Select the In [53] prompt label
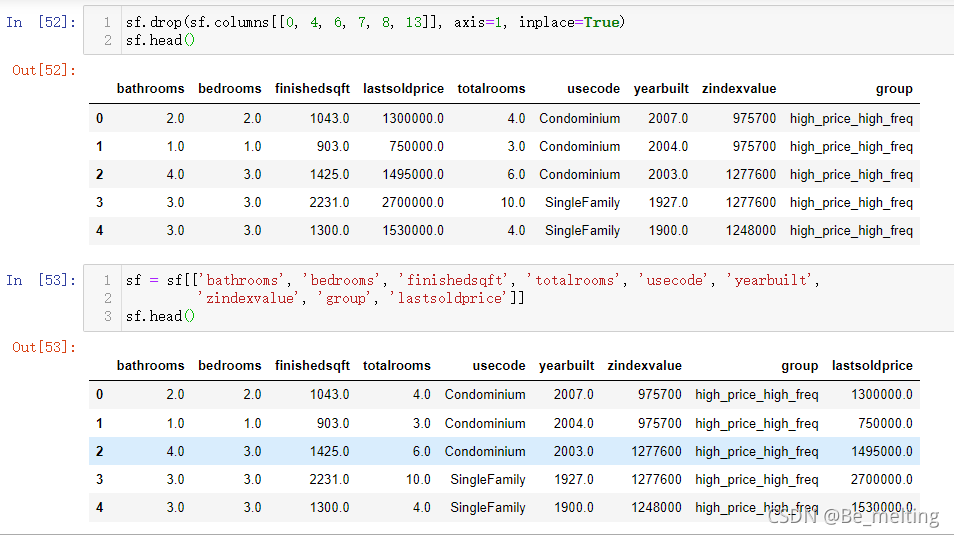The height and width of the screenshot is (537, 954). (41, 280)
